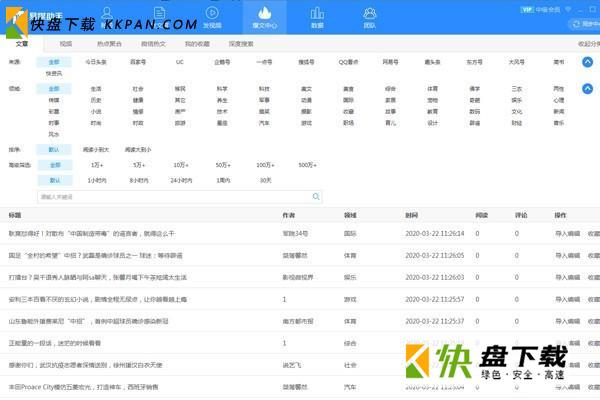Select source 搜狐号
Screen dimensions: 600x400
307,62
